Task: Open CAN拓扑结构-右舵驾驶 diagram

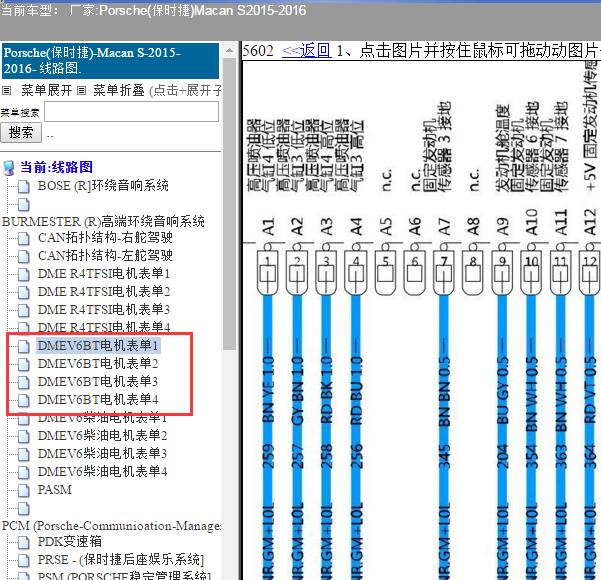Action: pyautogui.click(x=105, y=238)
